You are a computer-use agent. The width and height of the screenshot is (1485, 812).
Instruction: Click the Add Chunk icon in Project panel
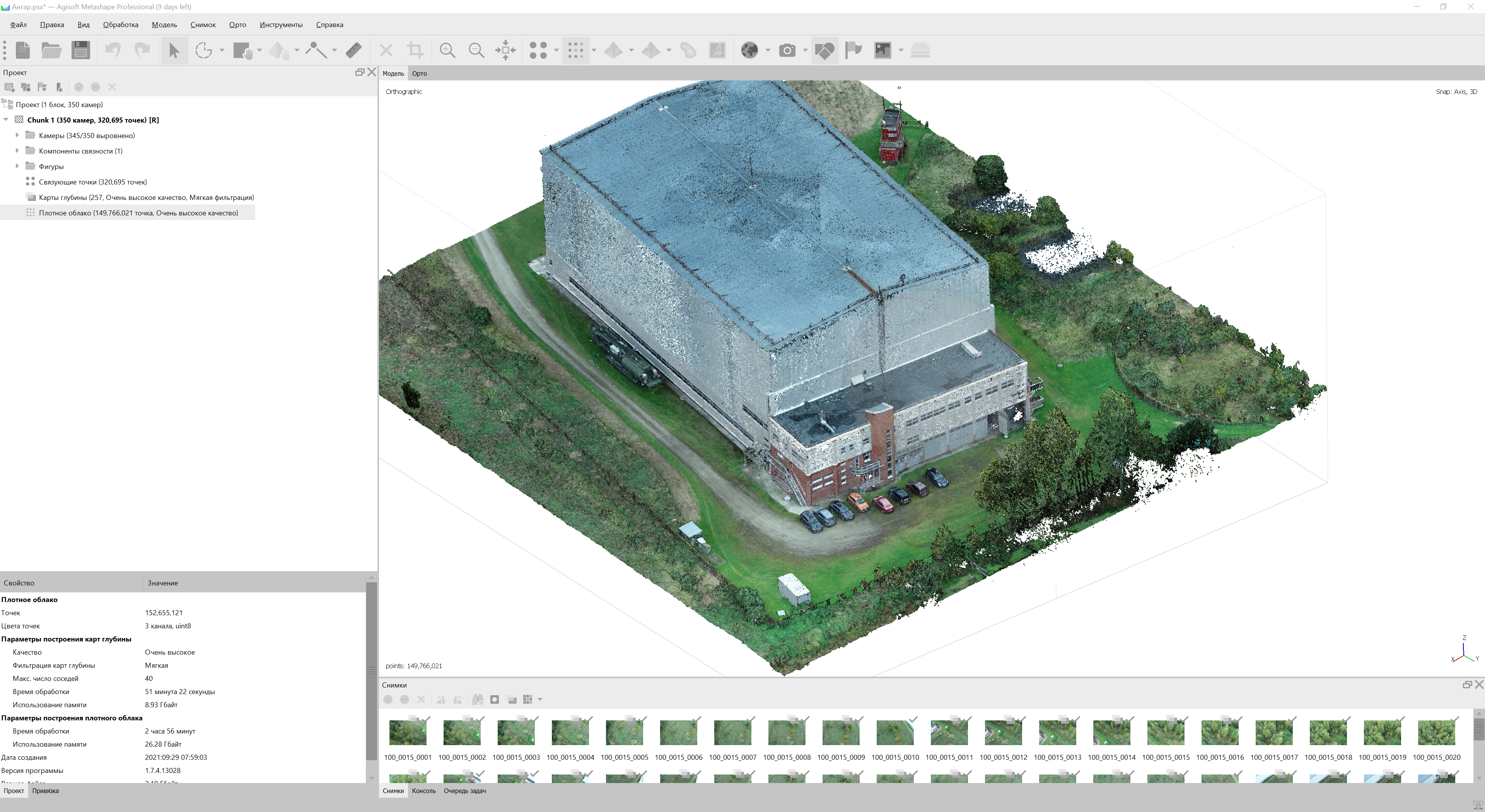(x=9, y=87)
